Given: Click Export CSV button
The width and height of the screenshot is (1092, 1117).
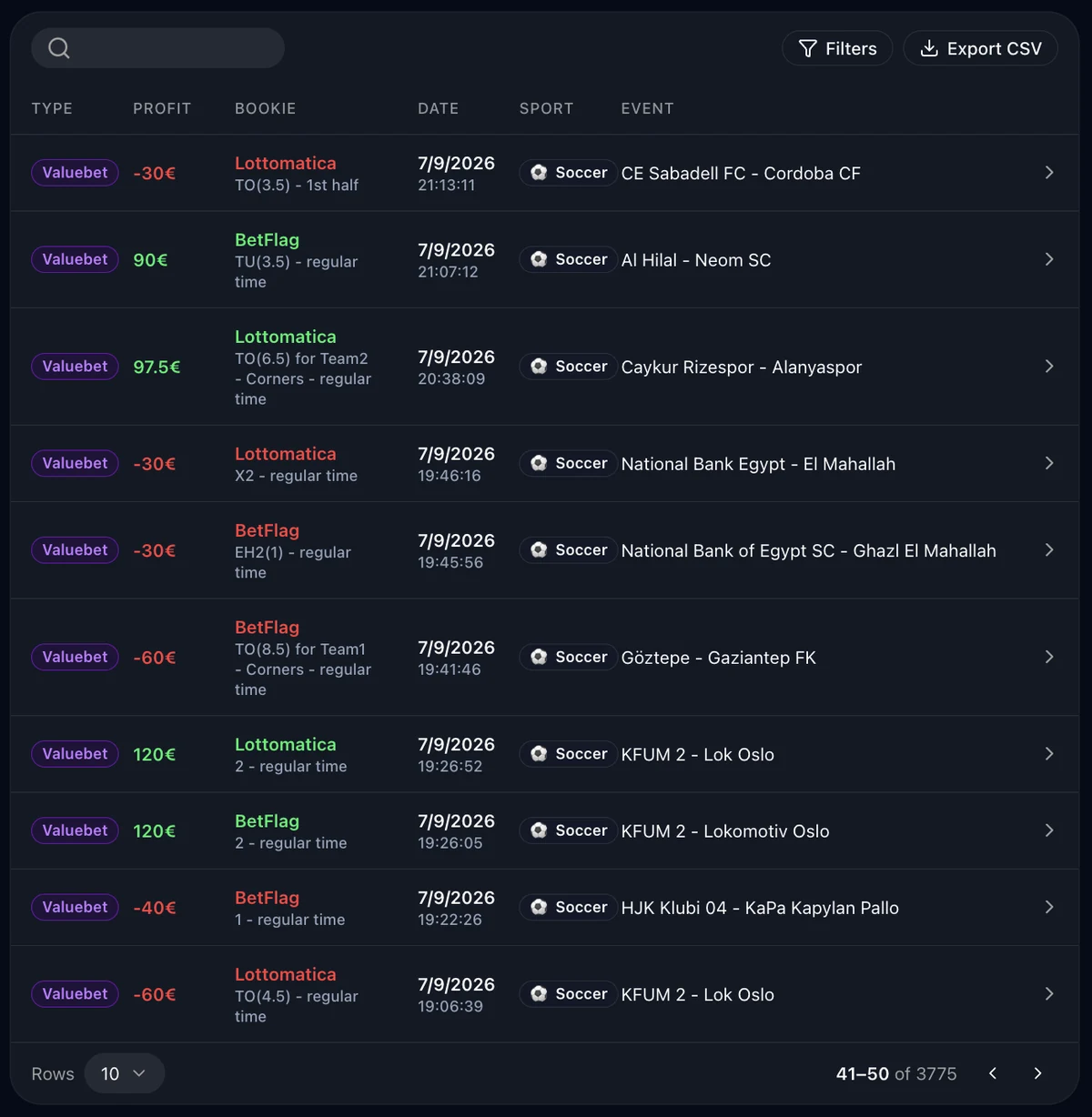Looking at the screenshot, I should (x=980, y=48).
